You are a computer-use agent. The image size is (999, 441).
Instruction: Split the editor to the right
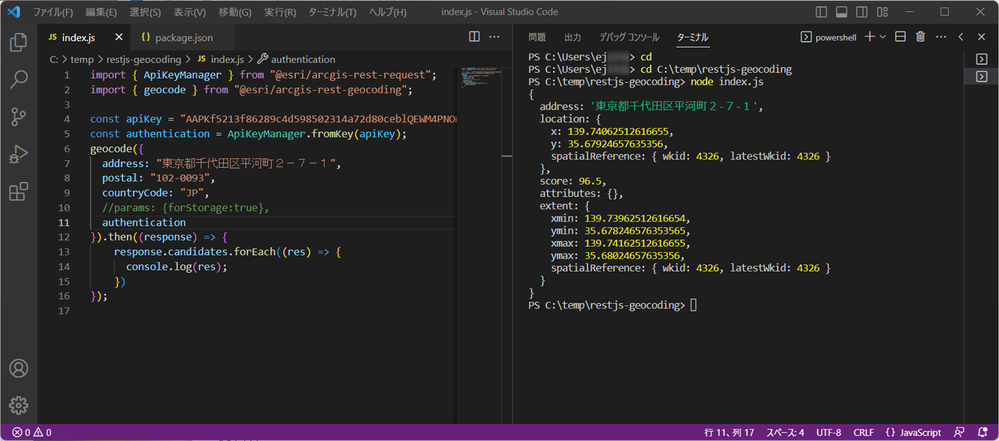click(475, 37)
